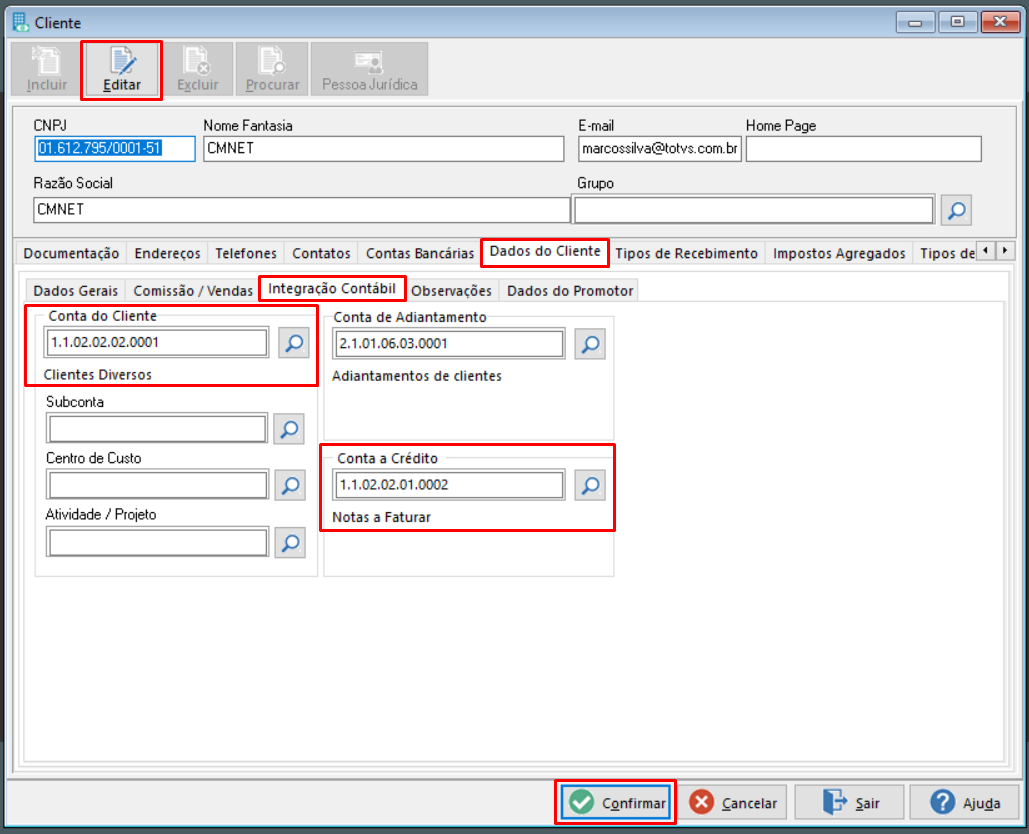Click the Confirmar button
Viewport: 1029px width, 834px height.
tap(616, 803)
